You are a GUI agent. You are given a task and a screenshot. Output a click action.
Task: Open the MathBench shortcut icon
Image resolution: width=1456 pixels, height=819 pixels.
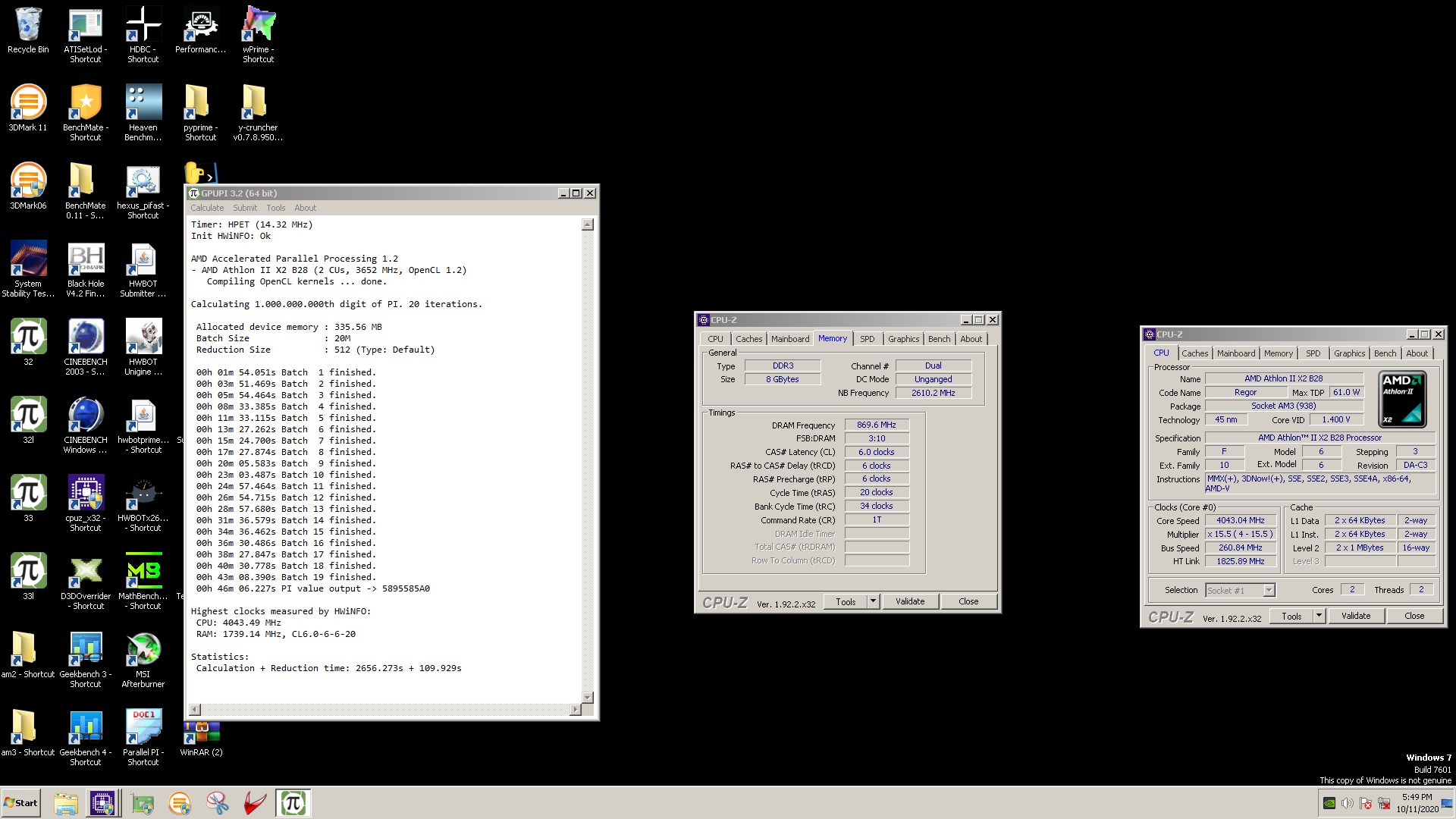(143, 581)
